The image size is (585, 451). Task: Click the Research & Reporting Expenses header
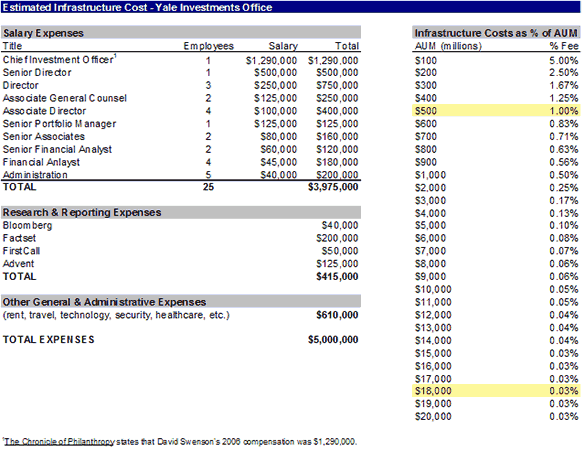click(181, 212)
